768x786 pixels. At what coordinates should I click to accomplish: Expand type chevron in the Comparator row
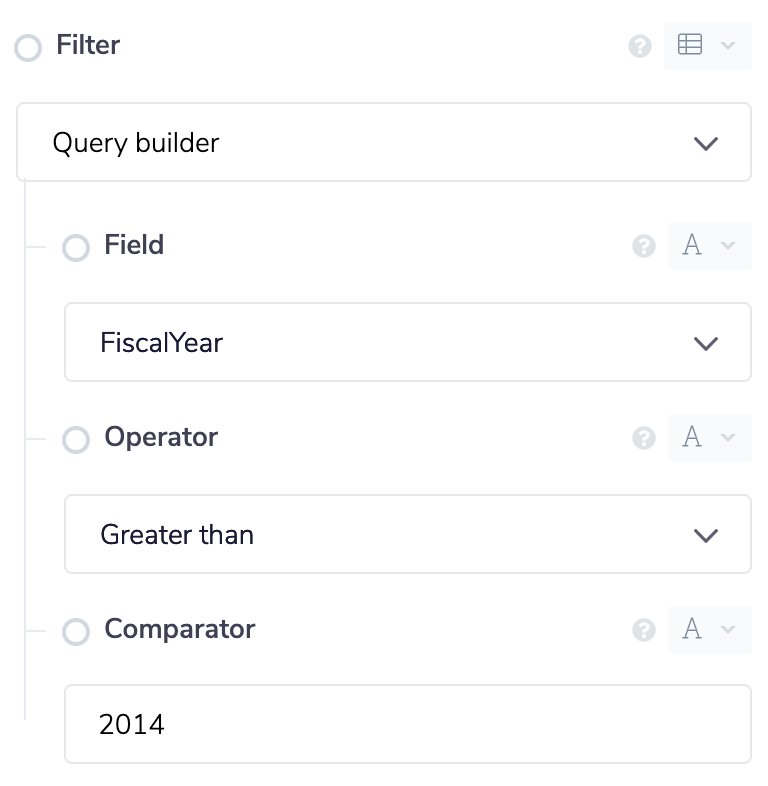tap(728, 630)
